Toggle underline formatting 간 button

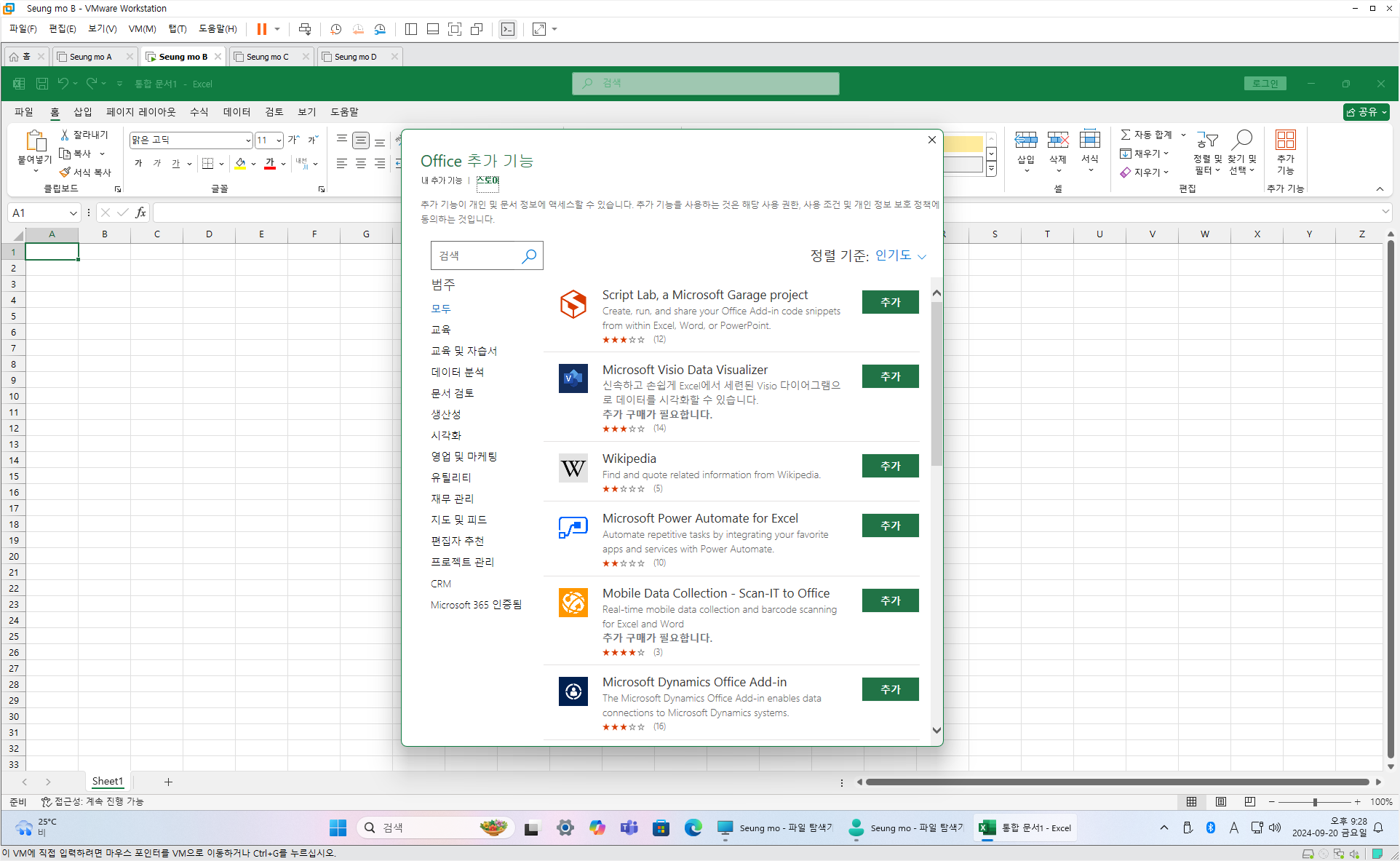tap(175, 164)
